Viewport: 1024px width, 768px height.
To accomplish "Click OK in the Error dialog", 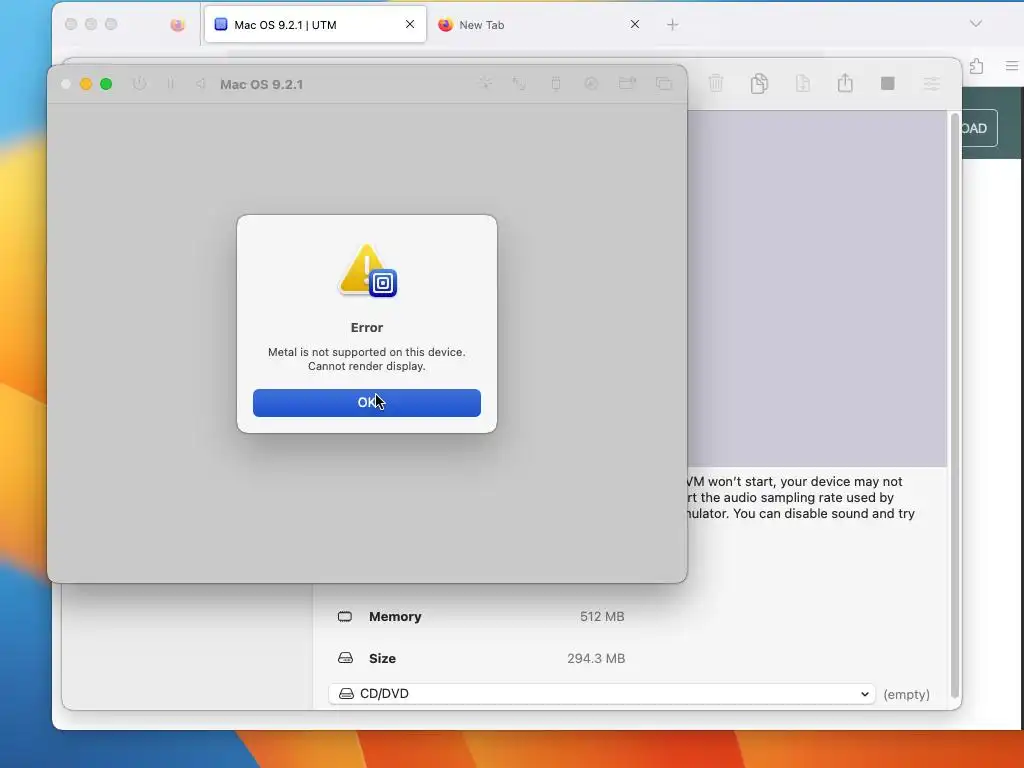I will pos(366,403).
